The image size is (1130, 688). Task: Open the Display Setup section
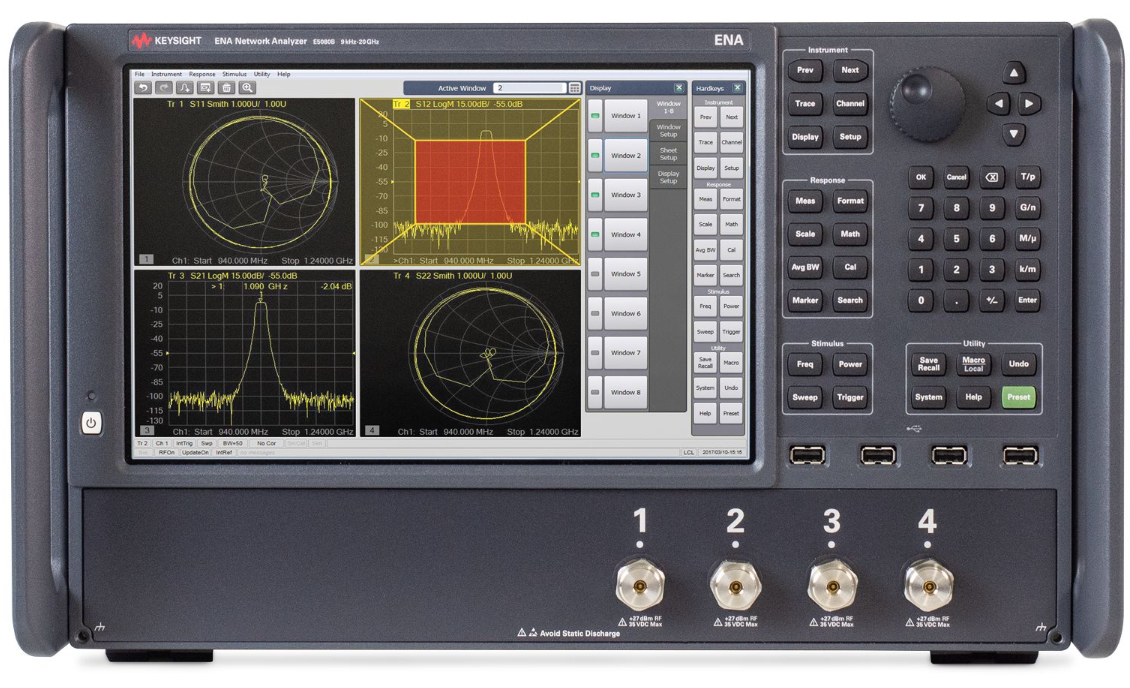[669, 177]
